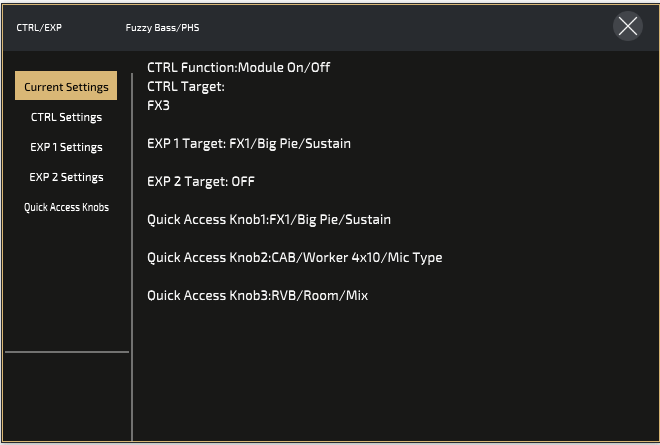Click the CTRL Target label

pyautogui.click(x=185, y=86)
